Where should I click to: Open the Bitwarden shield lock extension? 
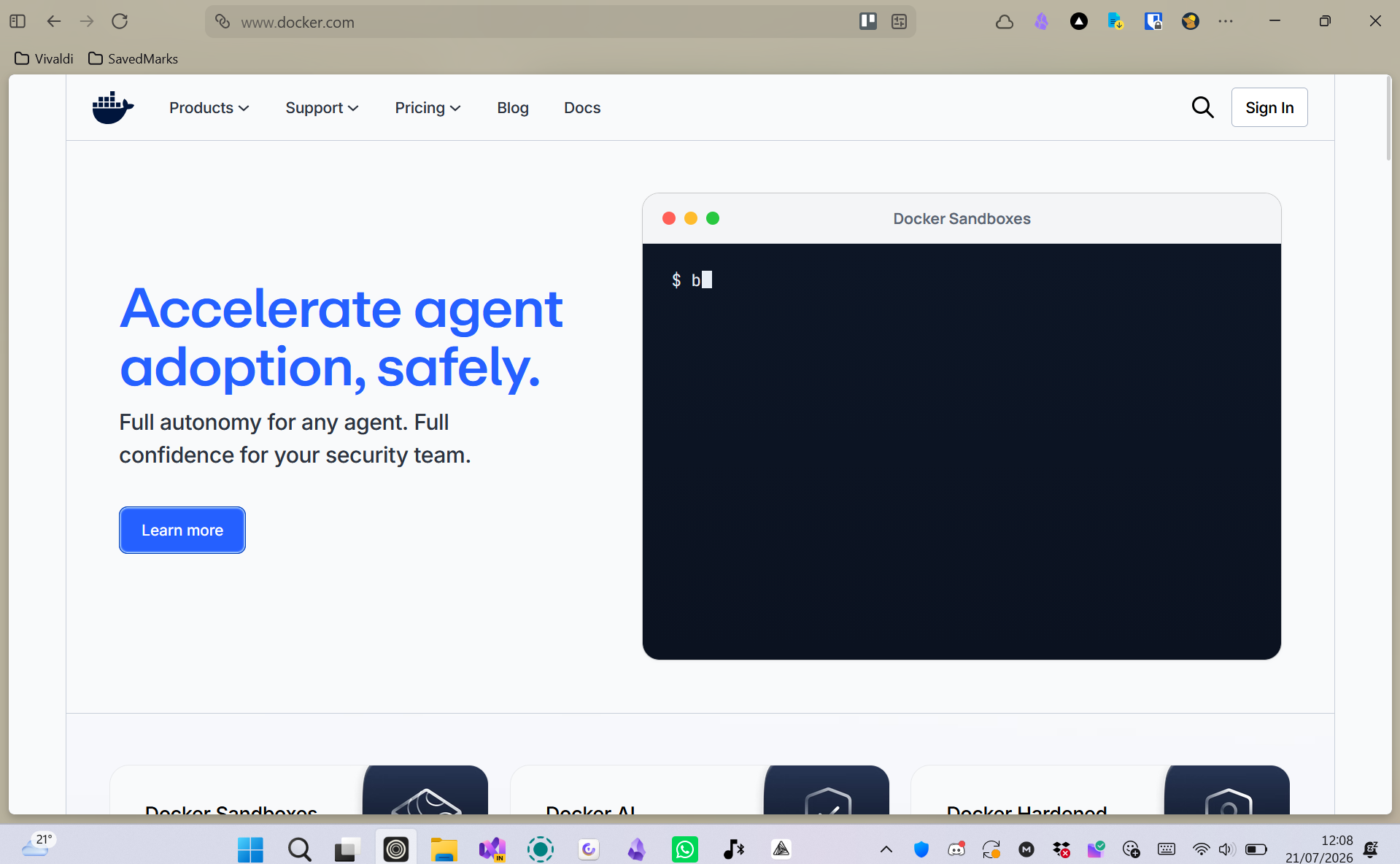click(1153, 22)
